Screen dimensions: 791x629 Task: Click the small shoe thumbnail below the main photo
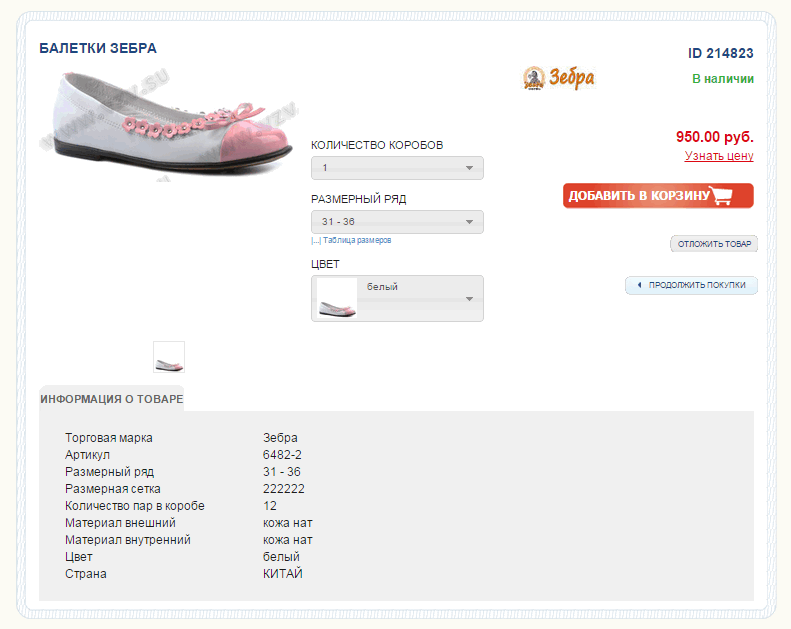pyautogui.click(x=169, y=357)
